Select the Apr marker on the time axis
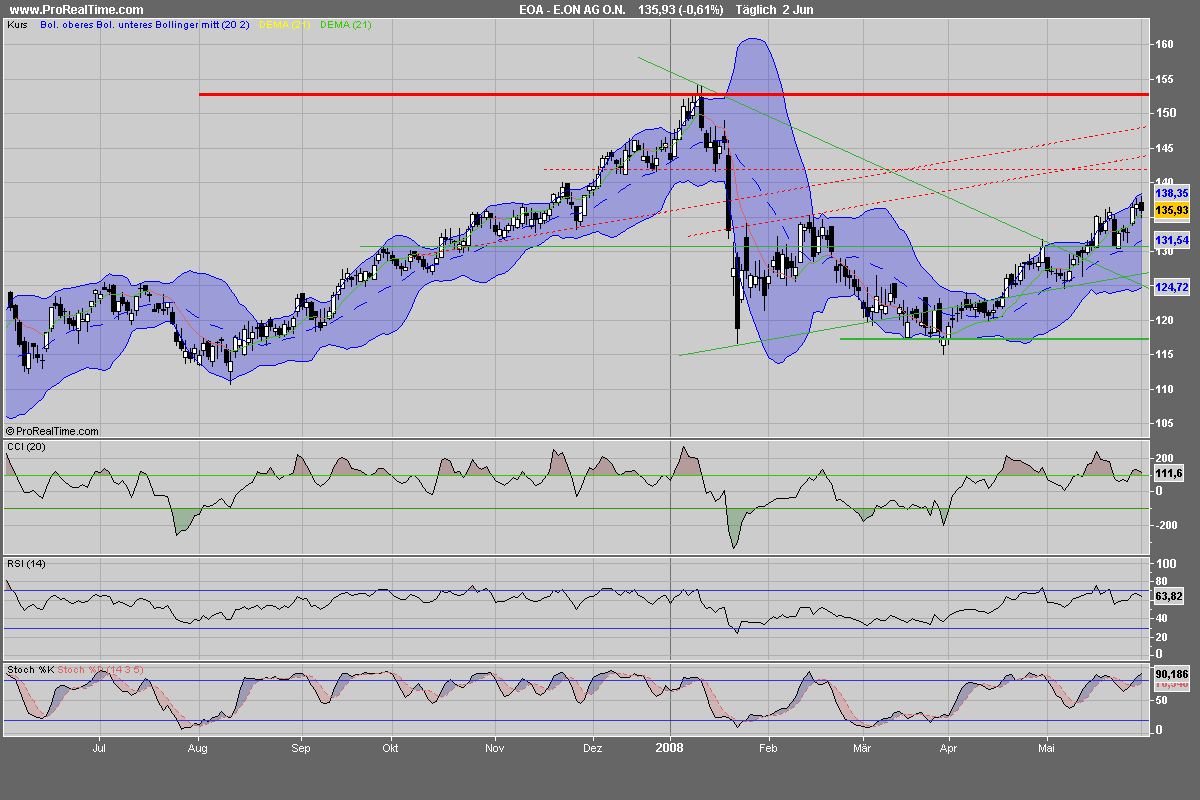Screen dimensions: 1200x800 [x=949, y=746]
